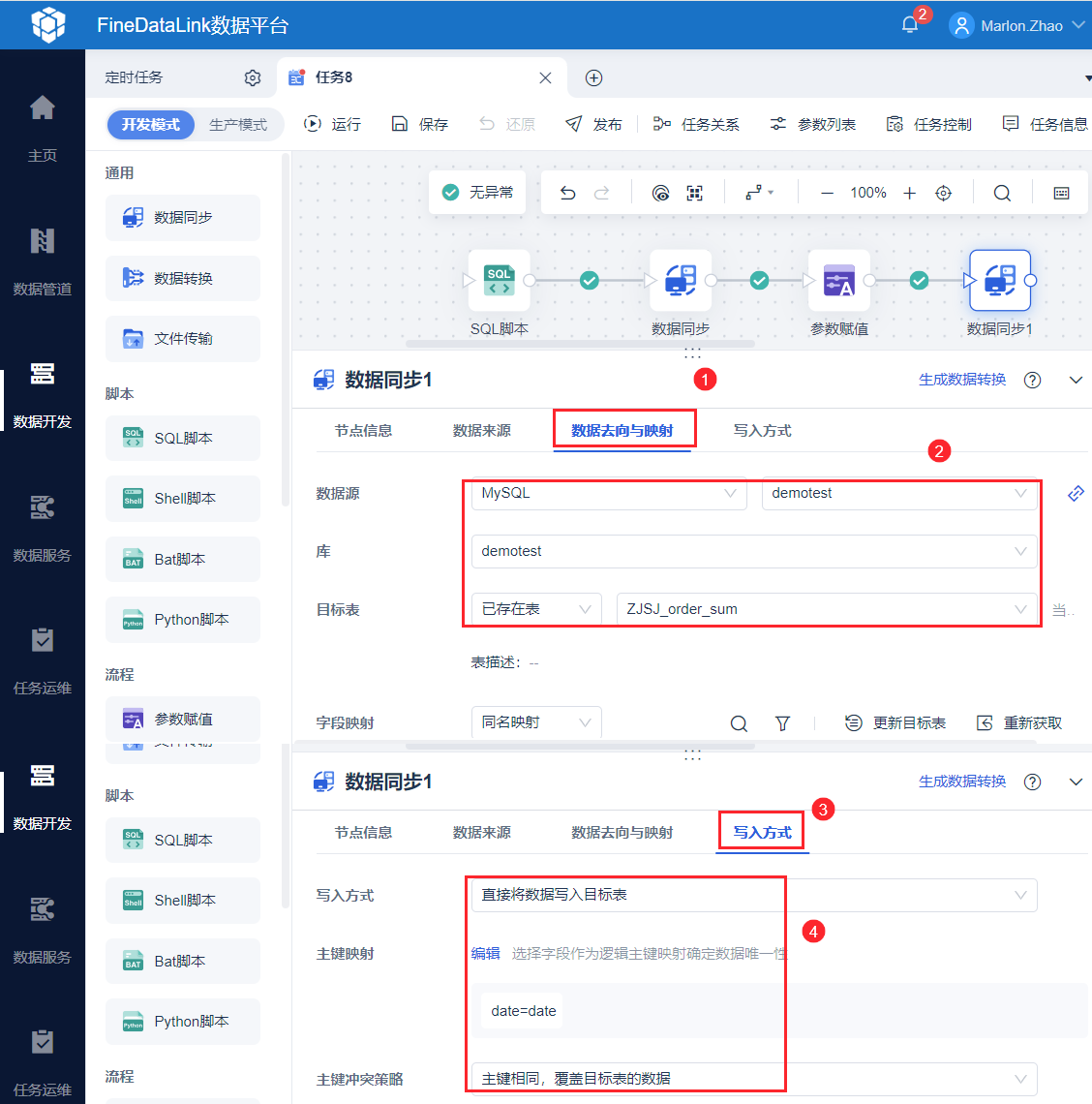Click the canvas horizontal scrollbar
The height and width of the screenshot is (1104, 1092).
[x=580, y=345]
